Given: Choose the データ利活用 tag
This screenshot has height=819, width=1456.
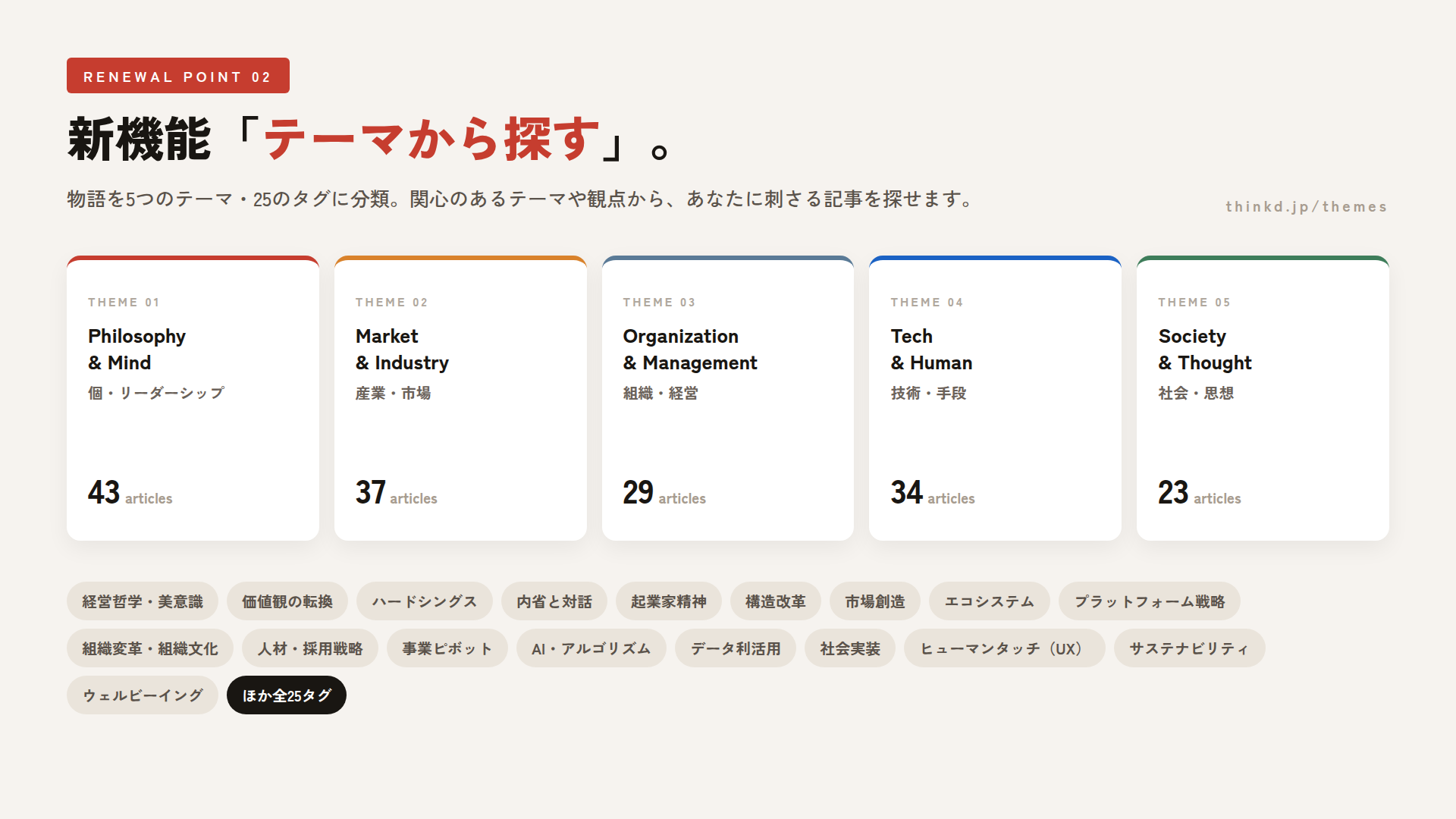Looking at the screenshot, I should [736, 648].
